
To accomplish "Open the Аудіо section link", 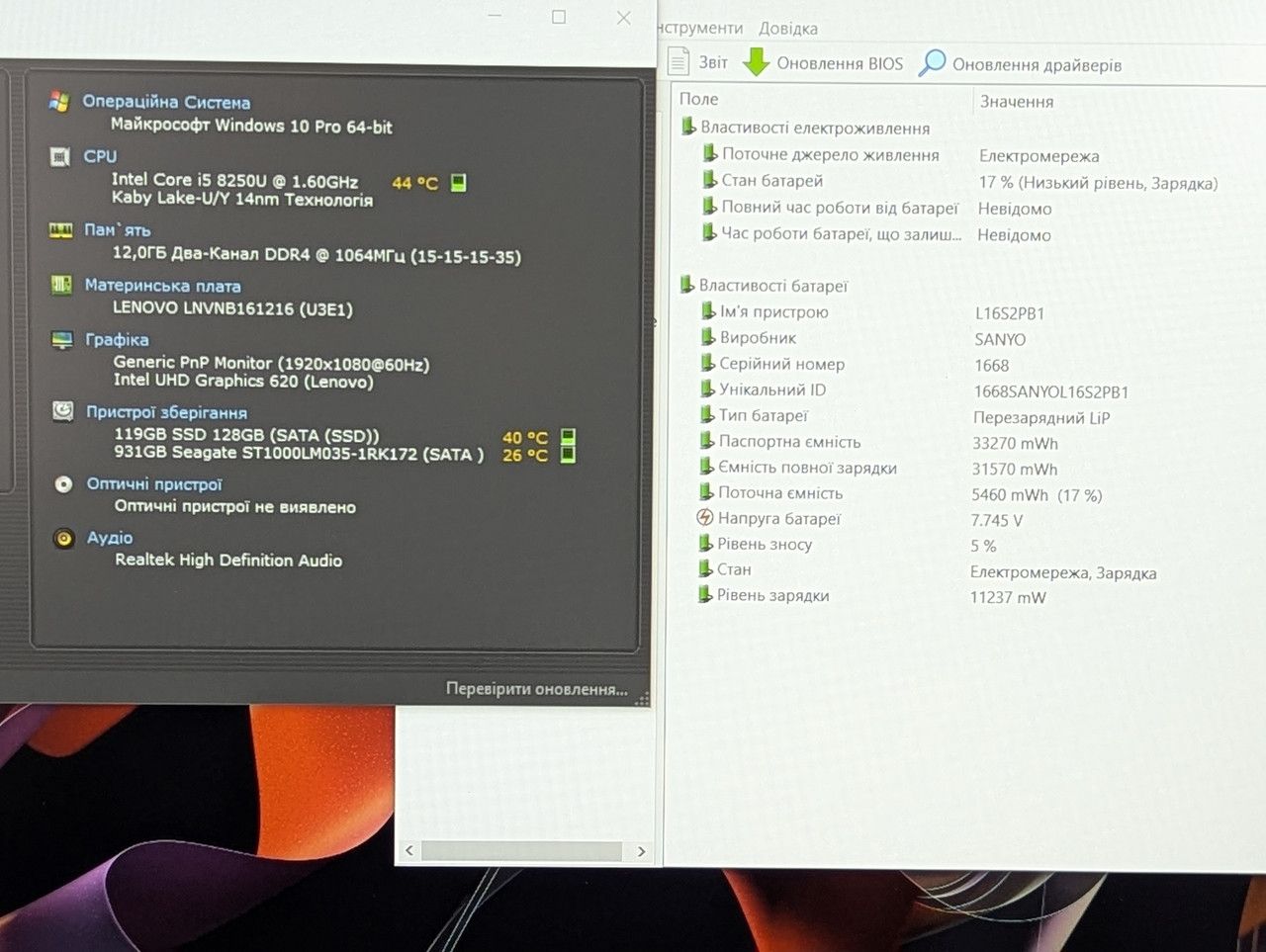I will (110, 538).
